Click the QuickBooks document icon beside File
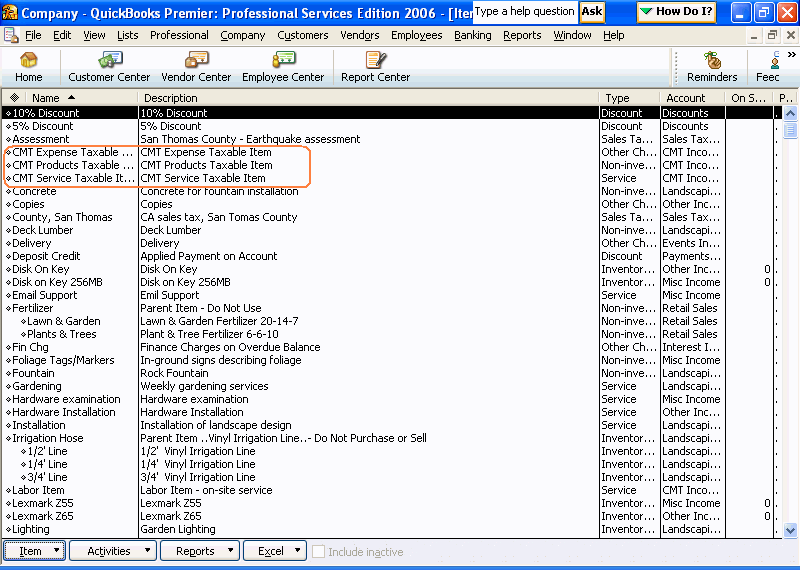 click(10, 35)
